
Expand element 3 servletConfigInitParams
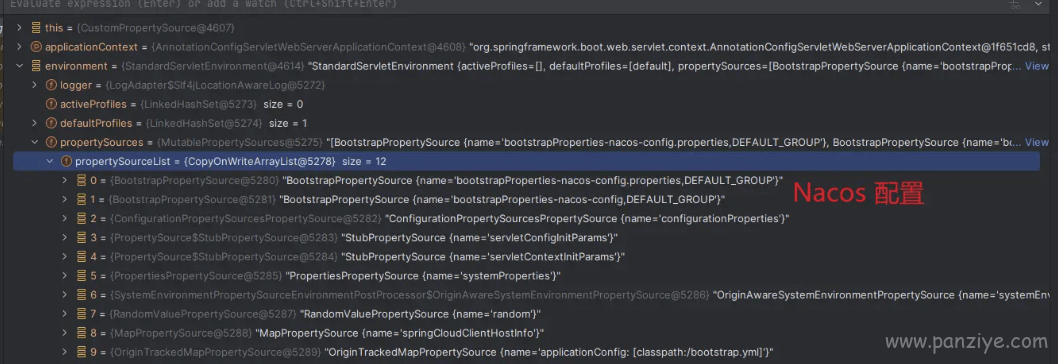point(65,238)
